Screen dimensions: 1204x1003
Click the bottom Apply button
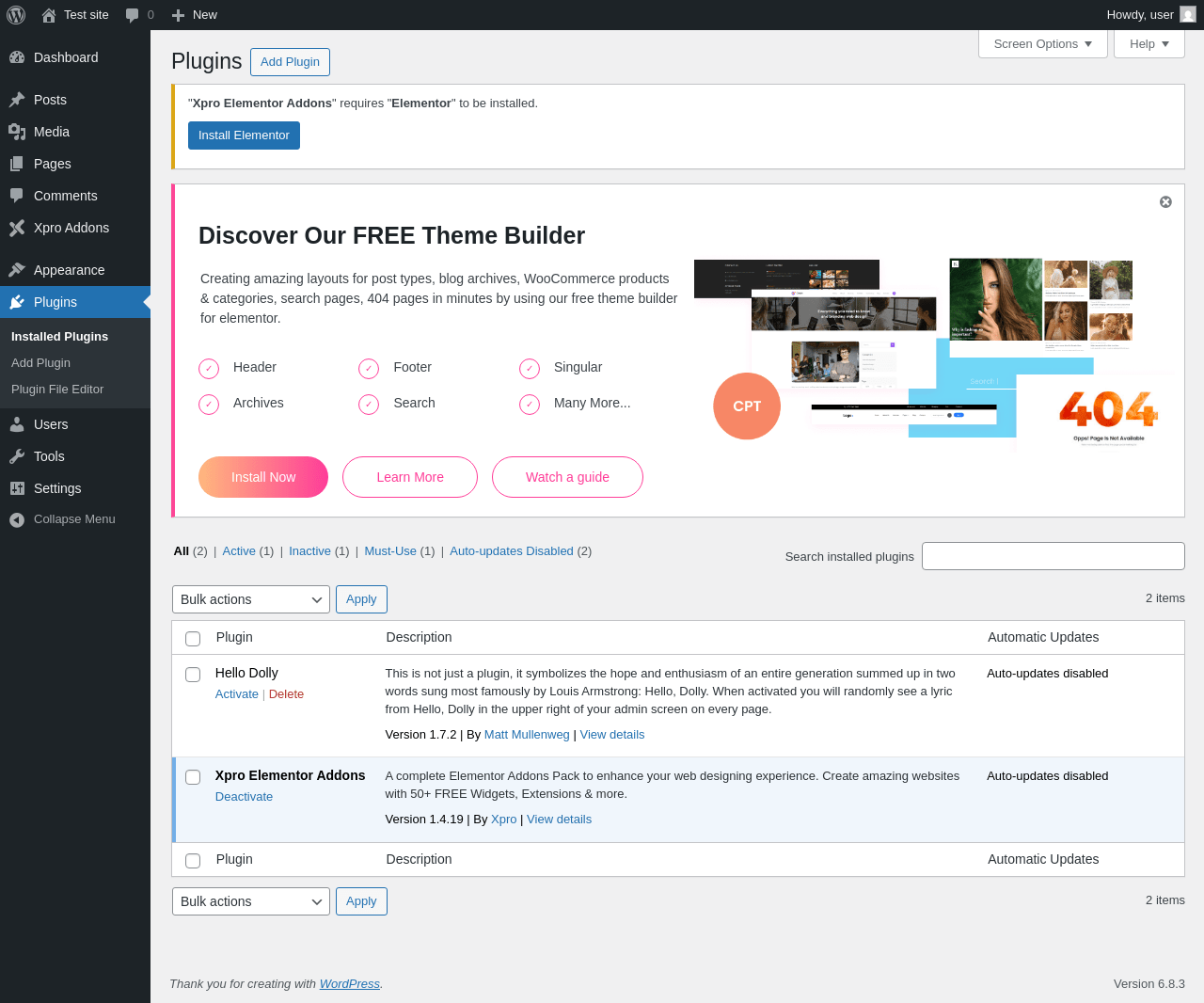361,901
